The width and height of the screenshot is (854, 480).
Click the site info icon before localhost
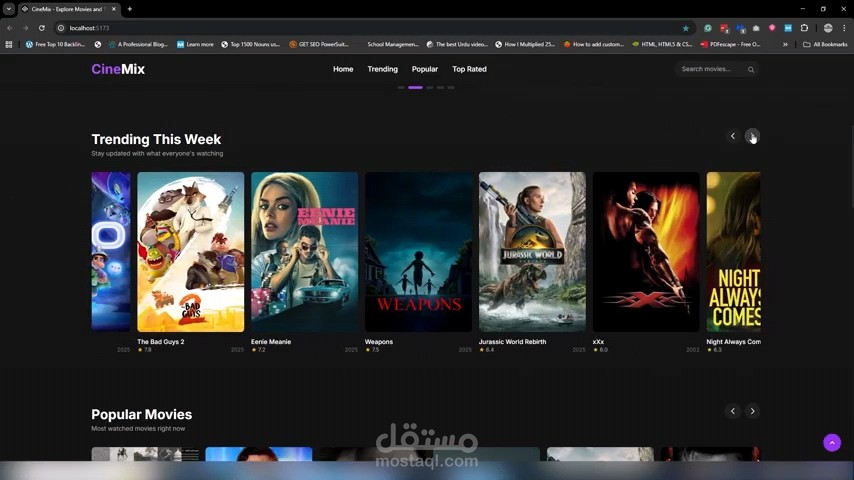(x=61, y=28)
